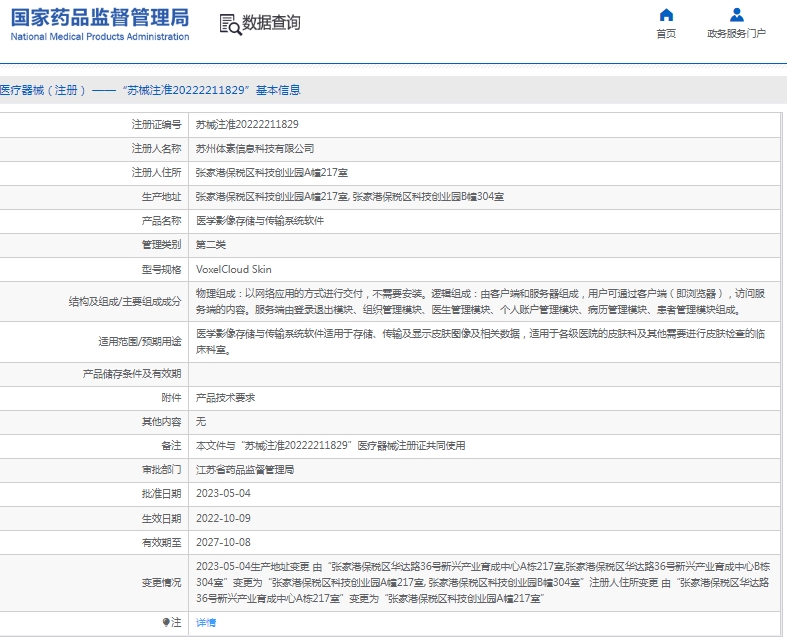The image size is (787, 641).
Task: Click the 产品技术要求 attachment text
Action: [x=225, y=398]
